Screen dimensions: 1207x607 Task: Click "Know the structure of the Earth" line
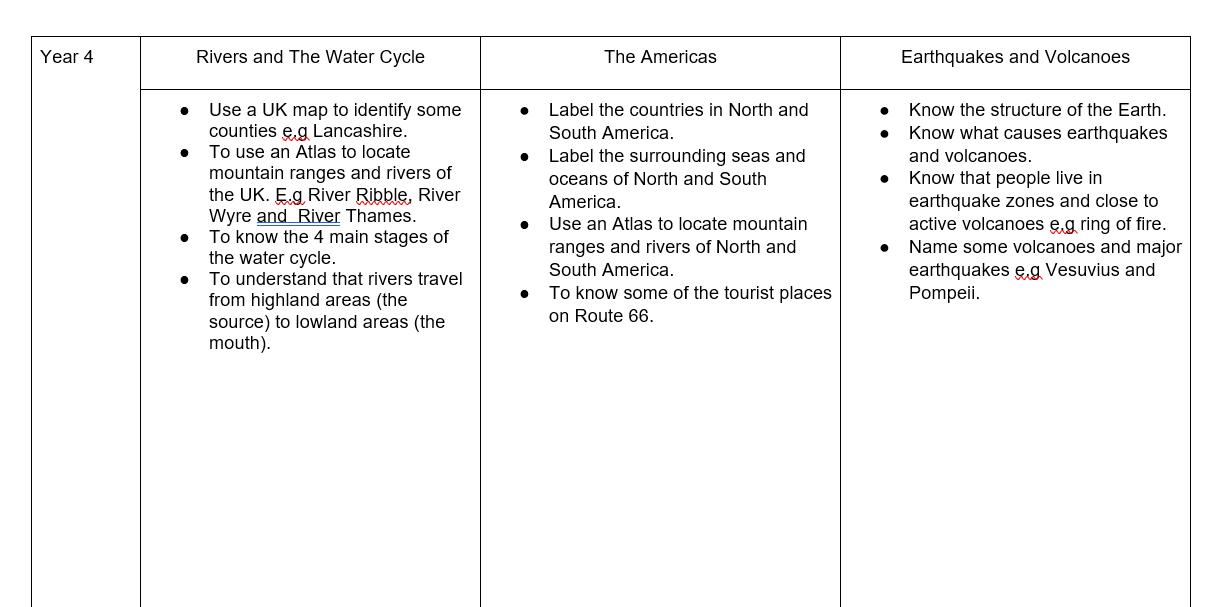[1037, 110]
